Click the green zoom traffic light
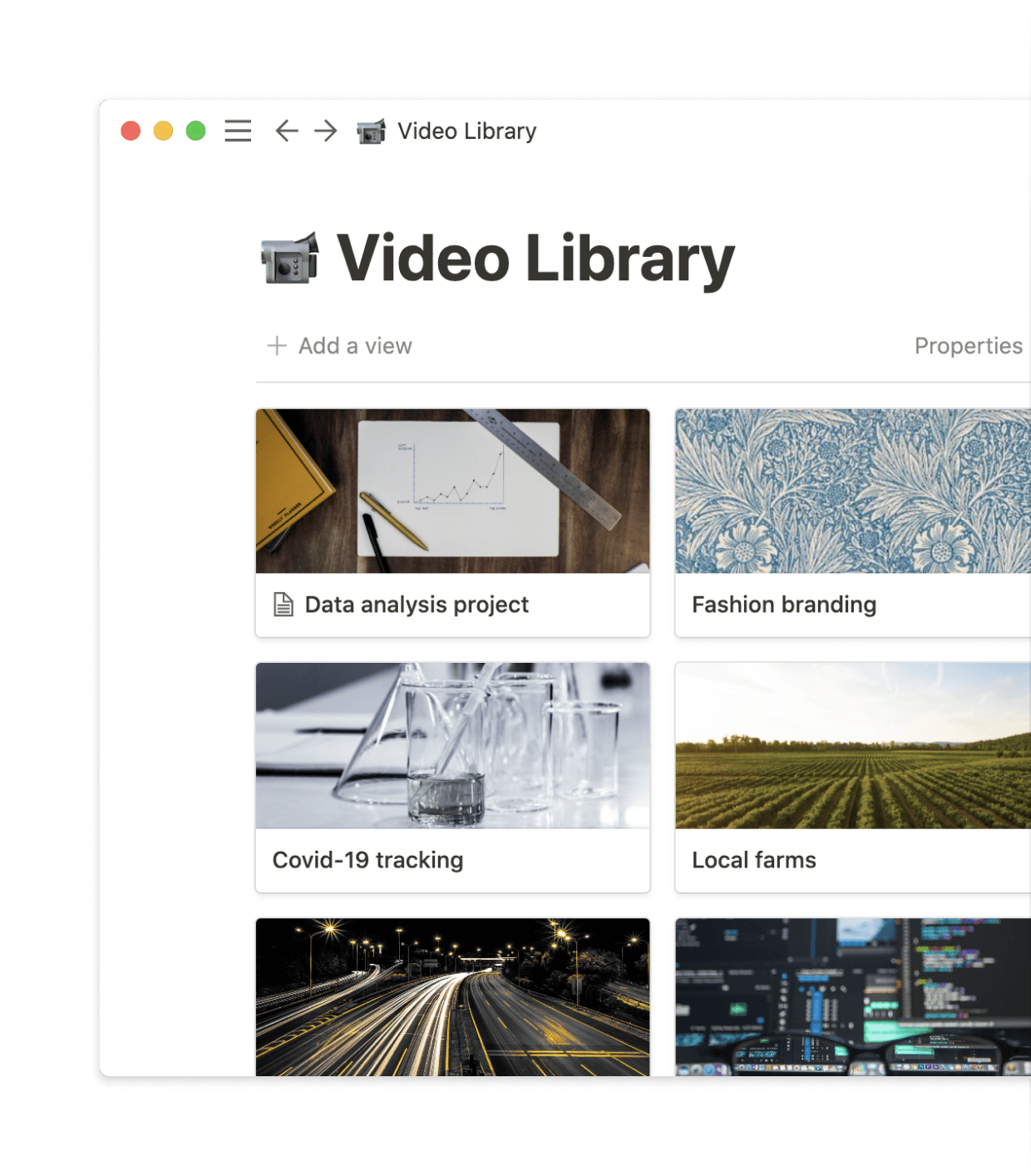This screenshot has height=1176, width=1031. [195, 131]
